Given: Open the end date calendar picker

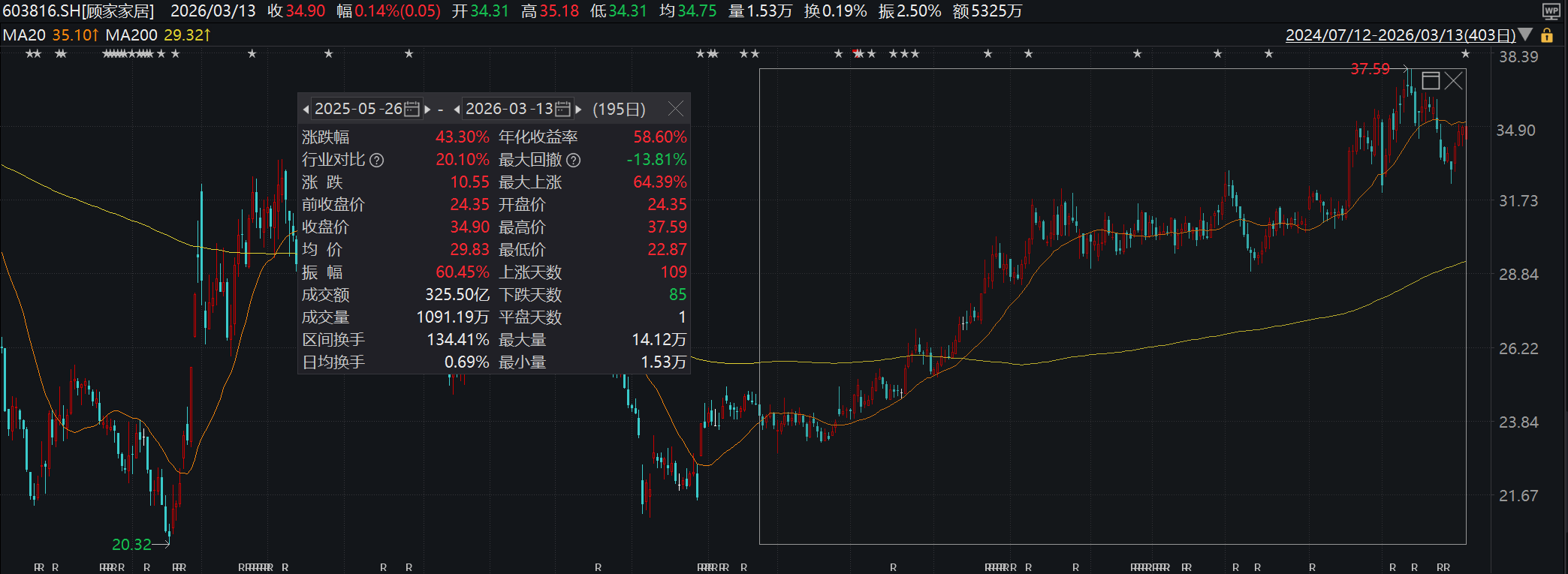Looking at the screenshot, I should point(562,109).
